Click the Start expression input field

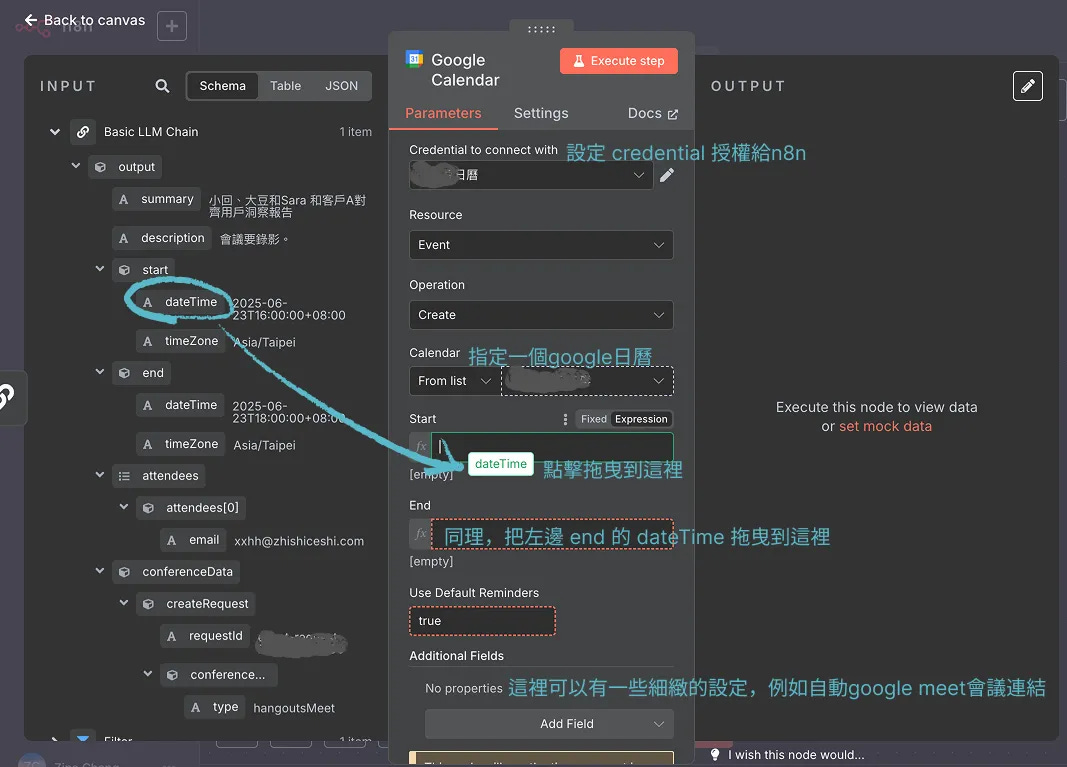pyautogui.click(x=553, y=446)
